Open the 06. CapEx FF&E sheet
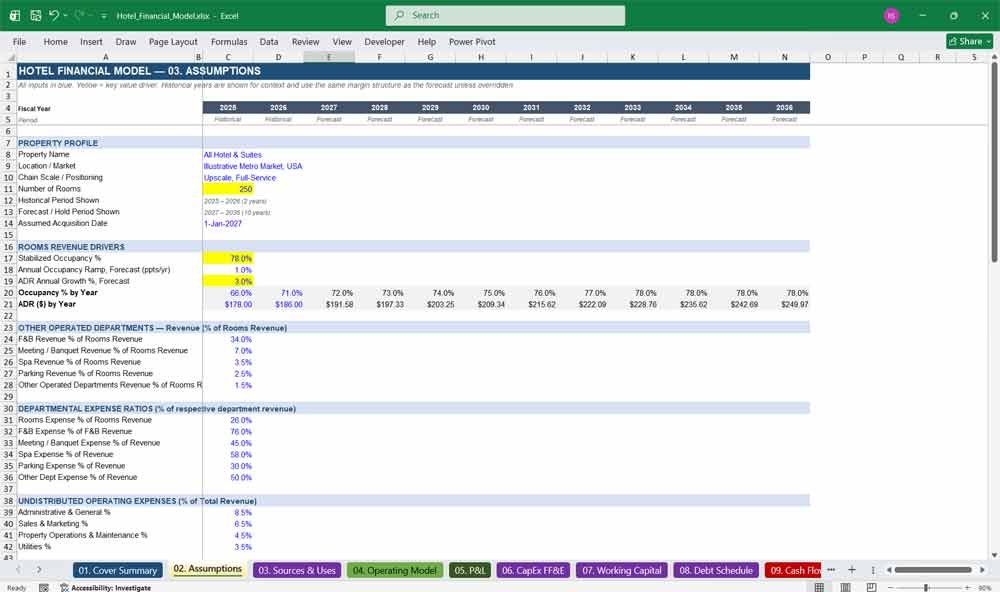The width and height of the screenshot is (1000, 592). click(533, 570)
